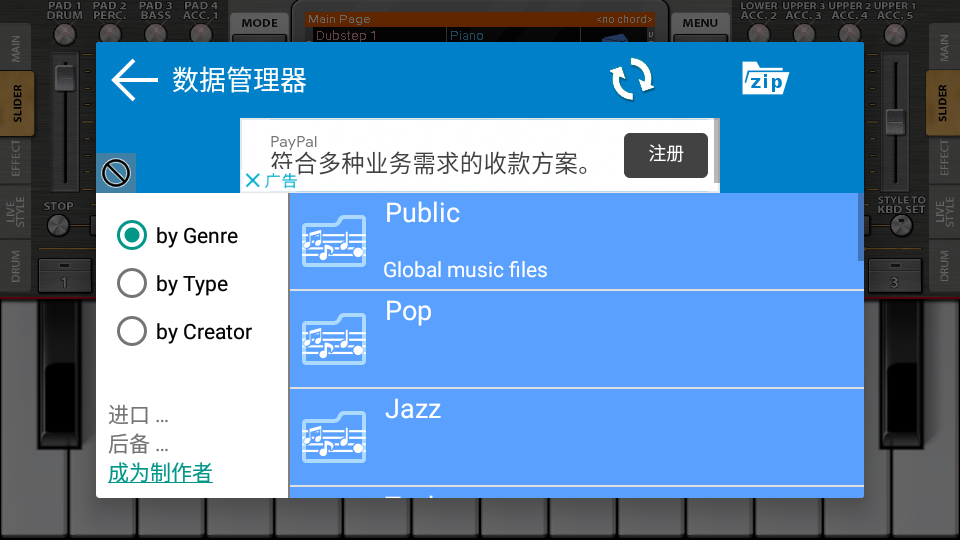The image size is (960, 540).
Task: Open the Pop genre folder icon
Action: tap(334, 339)
